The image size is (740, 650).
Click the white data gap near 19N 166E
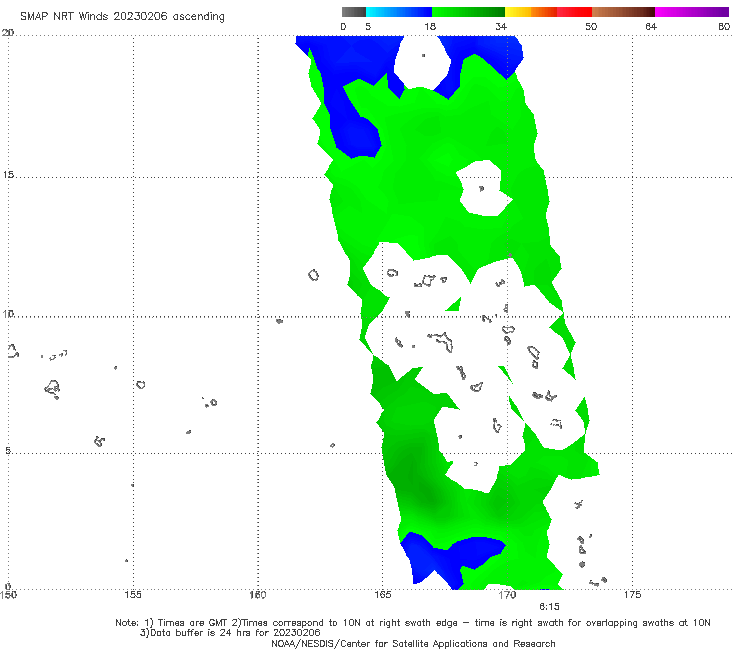tap(422, 61)
